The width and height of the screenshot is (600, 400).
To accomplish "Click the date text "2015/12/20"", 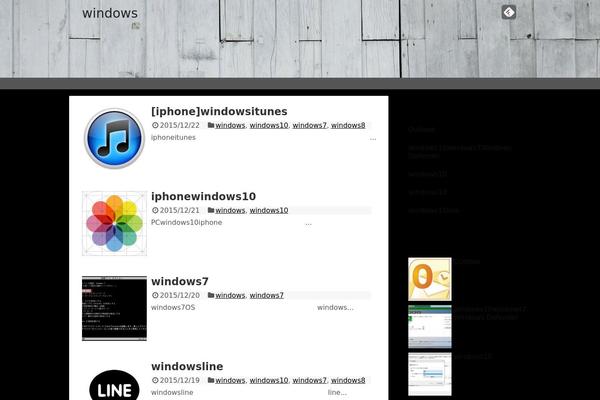I will coord(179,295).
